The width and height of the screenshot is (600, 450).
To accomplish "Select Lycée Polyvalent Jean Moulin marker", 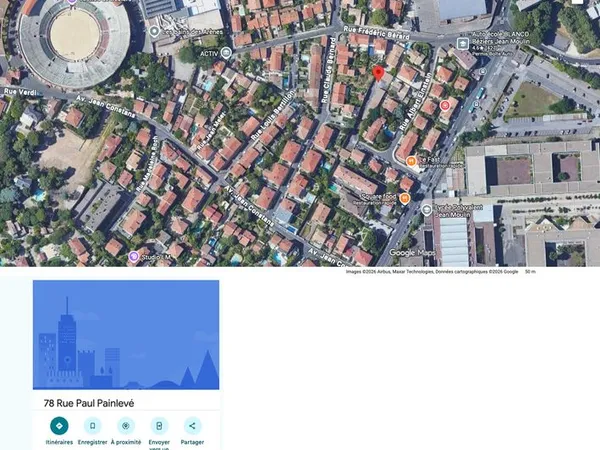I will click(x=426, y=209).
